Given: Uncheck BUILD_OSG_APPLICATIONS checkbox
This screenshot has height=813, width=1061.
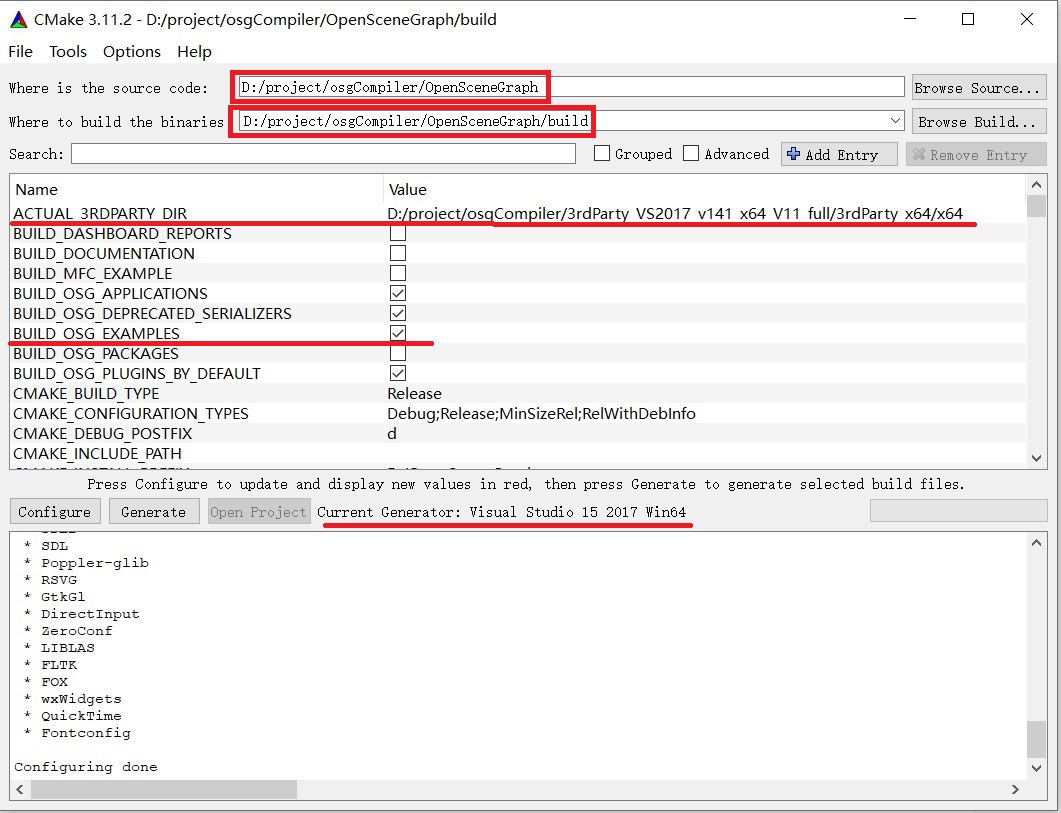Looking at the screenshot, I should pyautogui.click(x=398, y=293).
